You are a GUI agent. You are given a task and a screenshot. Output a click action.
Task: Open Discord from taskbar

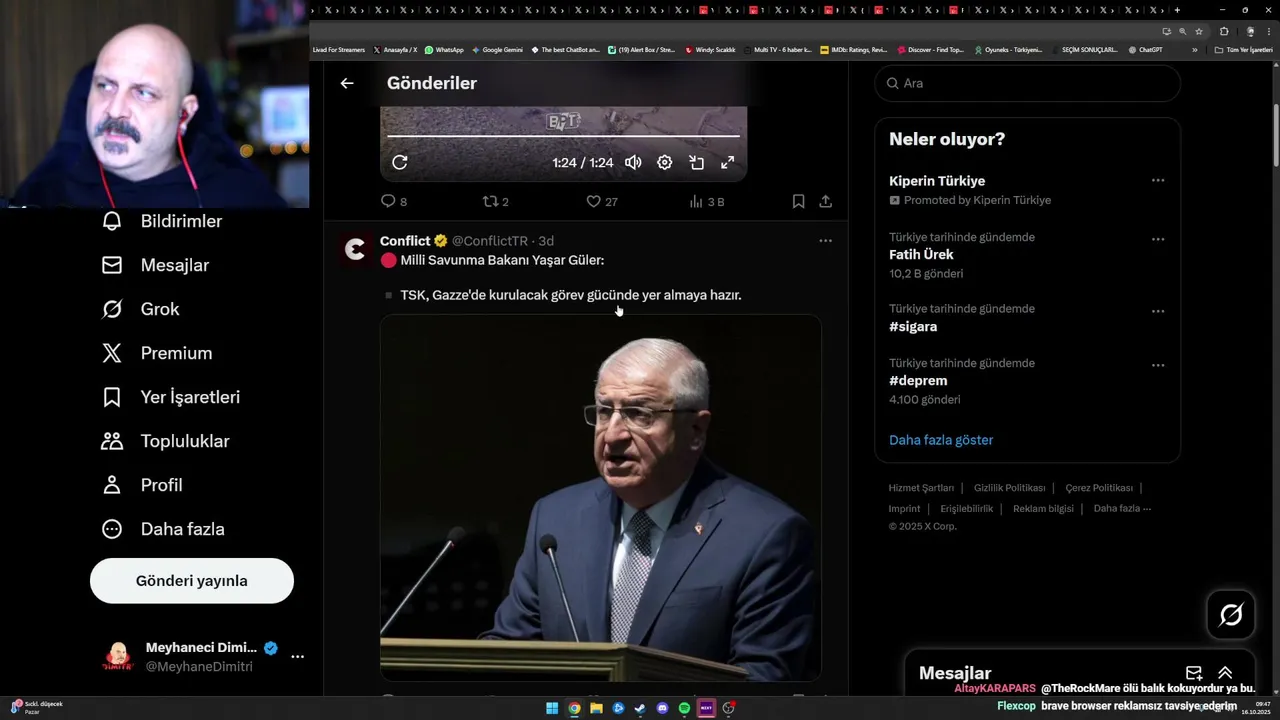click(662, 708)
